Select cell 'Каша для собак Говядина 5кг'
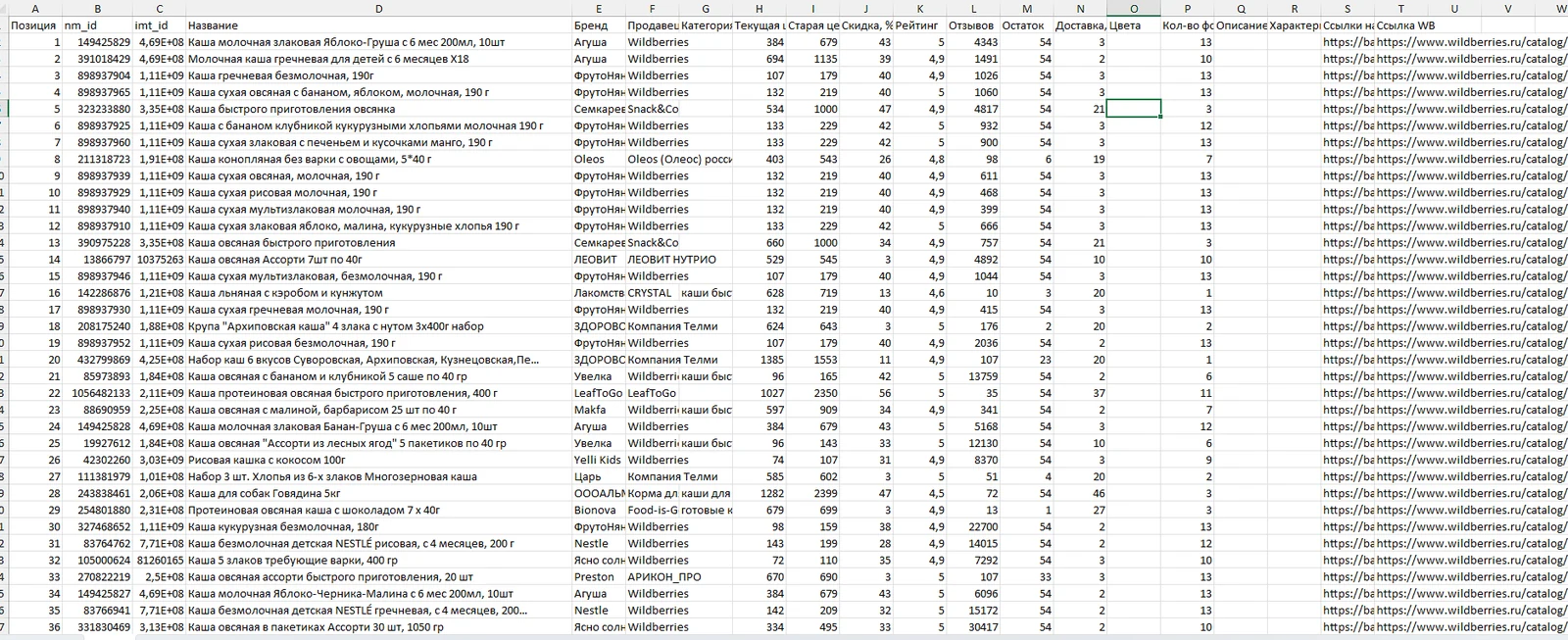Screen dimensions: 1568x640 pyautogui.click(x=379, y=493)
